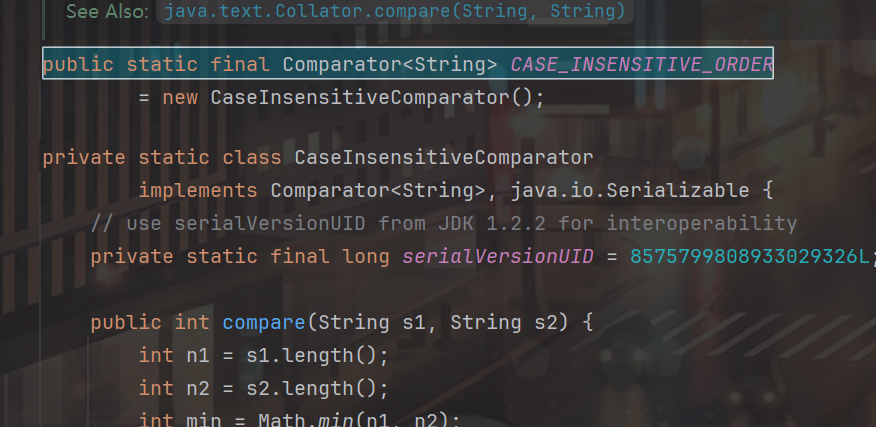Click the 'implements' keyword
Viewport: 876px width, 427px height.
(x=198, y=190)
